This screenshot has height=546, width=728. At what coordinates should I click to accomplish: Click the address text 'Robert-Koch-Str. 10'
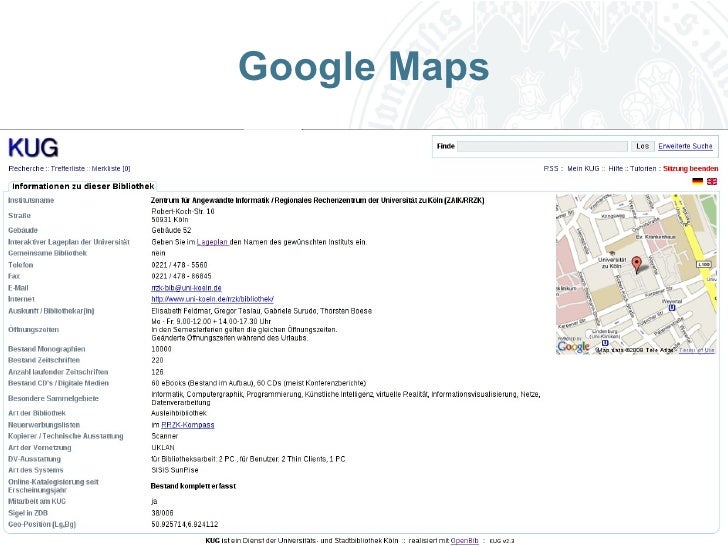tap(183, 211)
